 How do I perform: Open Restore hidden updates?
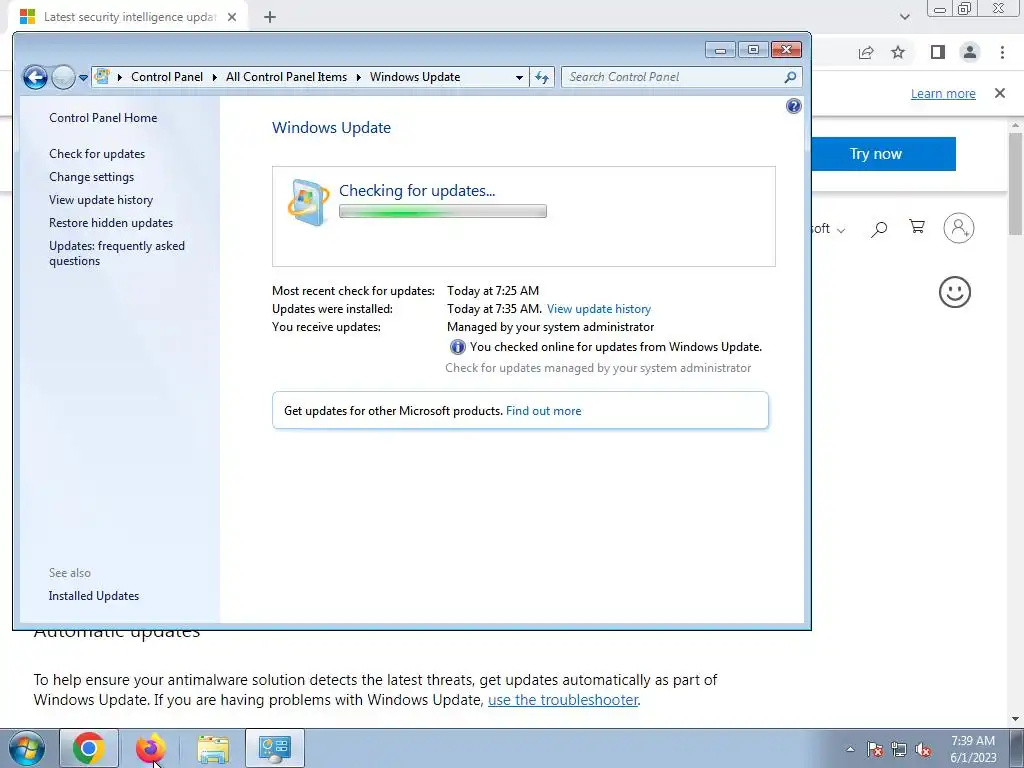click(111, 223)
